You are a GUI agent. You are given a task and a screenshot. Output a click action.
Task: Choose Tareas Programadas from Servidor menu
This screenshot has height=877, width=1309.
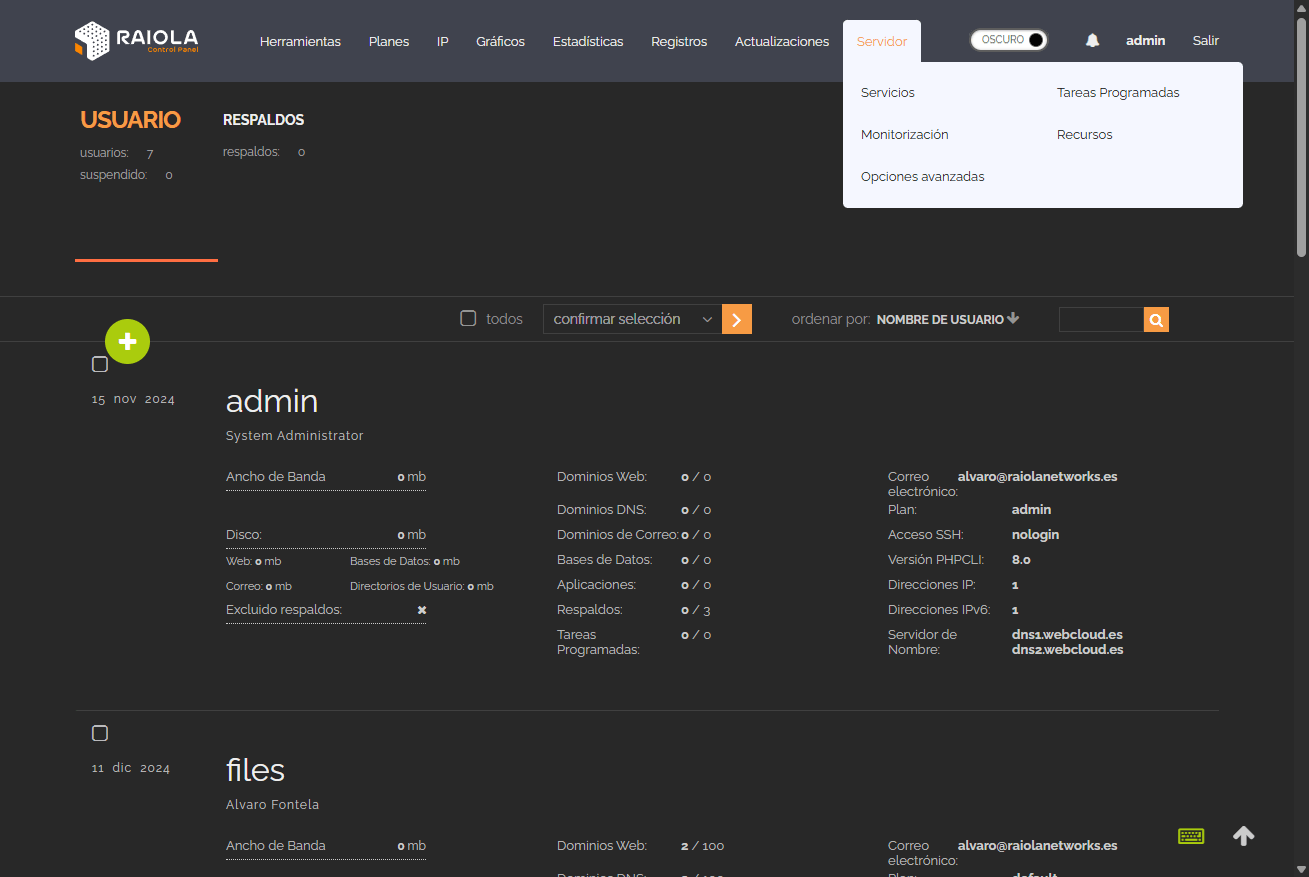pyautogui.click(x=1118, y=92)
